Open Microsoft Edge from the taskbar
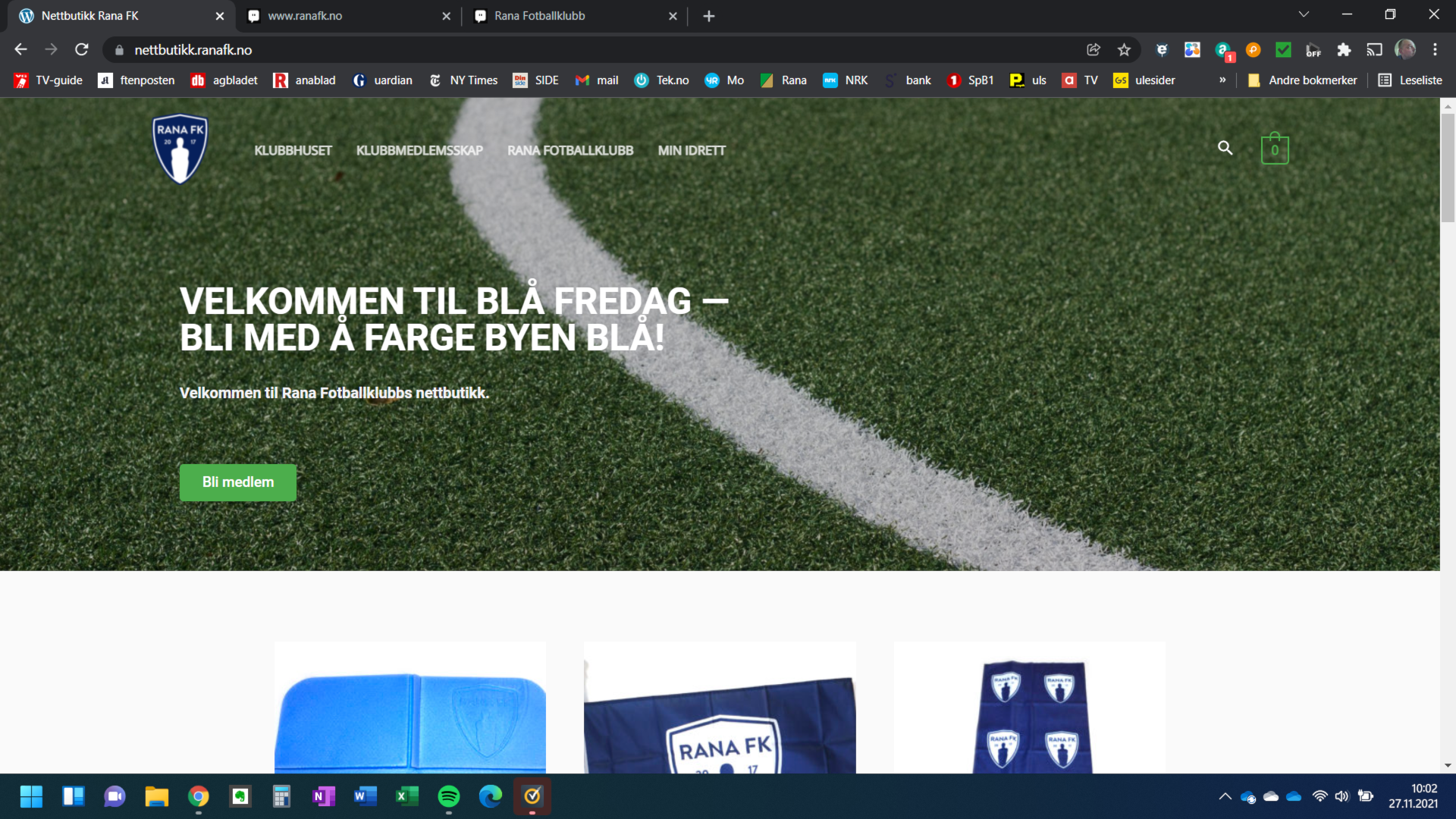This screenshot has width=1456, height=819. click(x=491, y=796)
